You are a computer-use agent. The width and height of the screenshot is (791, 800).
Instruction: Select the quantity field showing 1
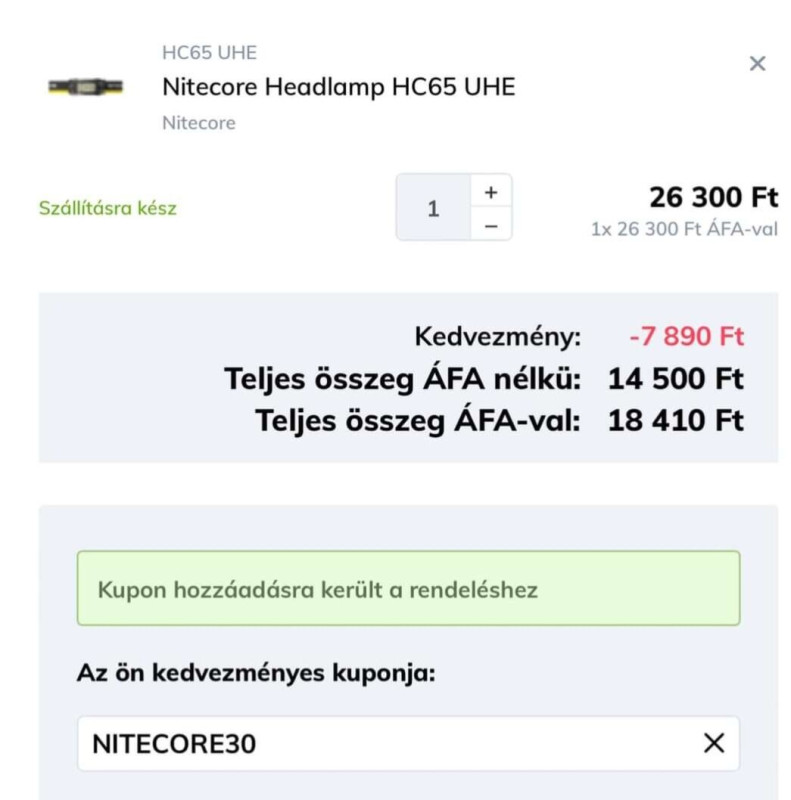[x=433, y=208]
